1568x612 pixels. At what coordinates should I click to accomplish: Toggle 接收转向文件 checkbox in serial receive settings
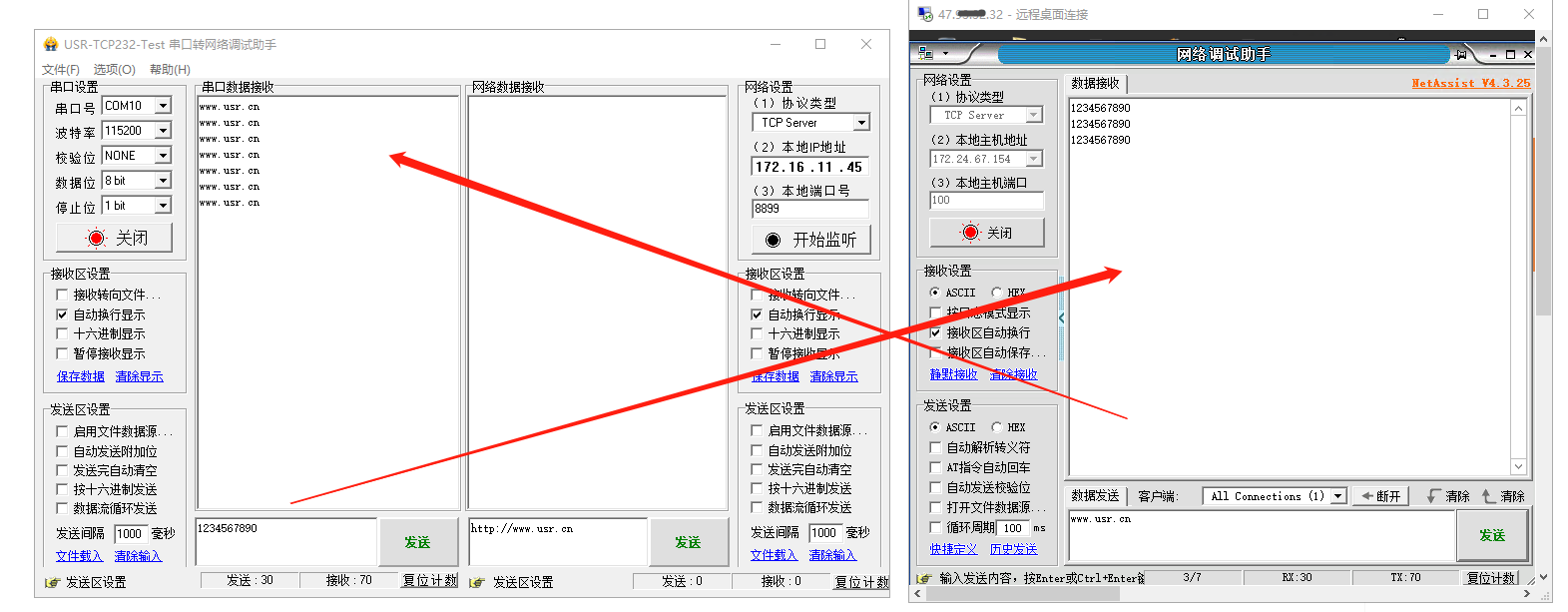coord(62,295)
